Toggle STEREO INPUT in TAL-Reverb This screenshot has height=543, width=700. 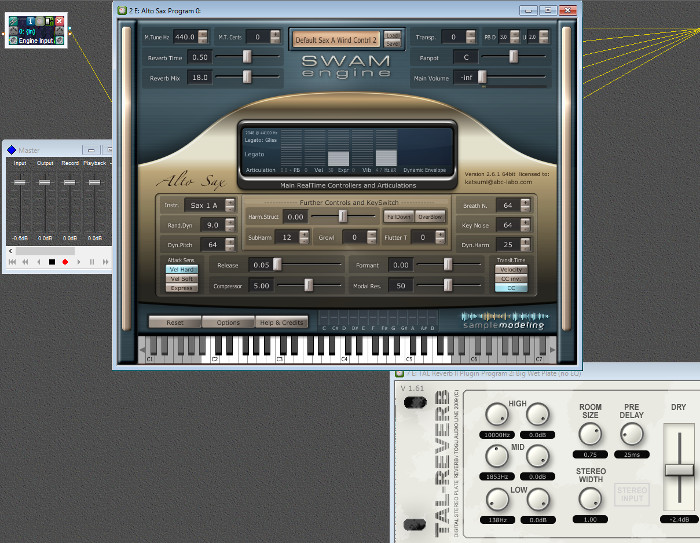632,494
